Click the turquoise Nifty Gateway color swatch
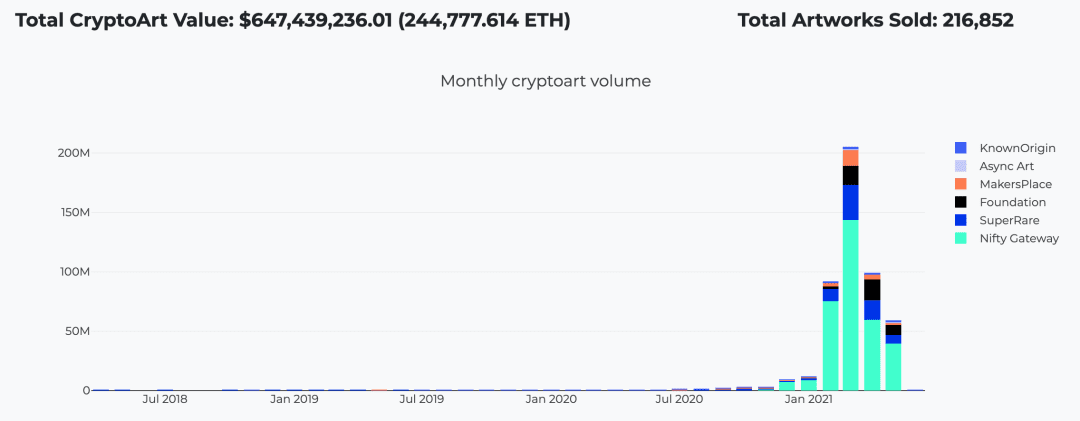The width and height of the screenshot is (1080, 421). [961, 238]
